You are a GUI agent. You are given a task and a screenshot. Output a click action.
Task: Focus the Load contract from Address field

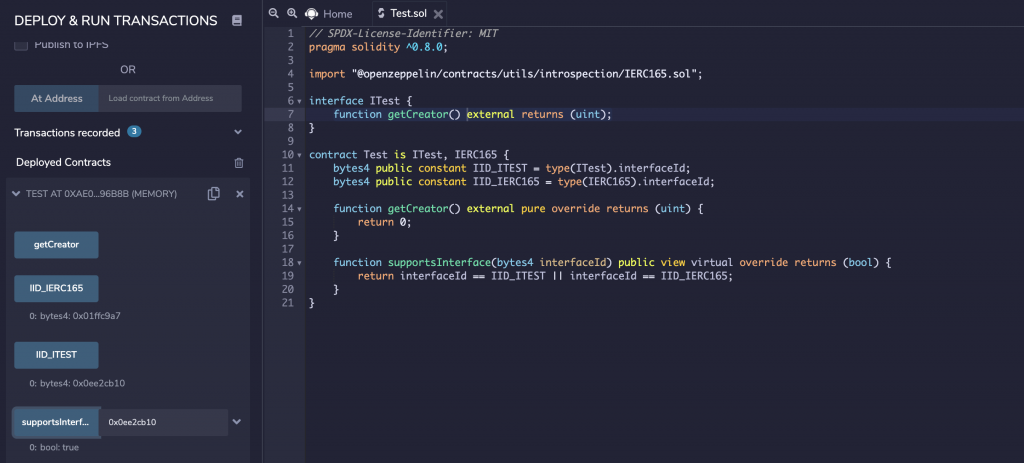click(x=170, y=99)
